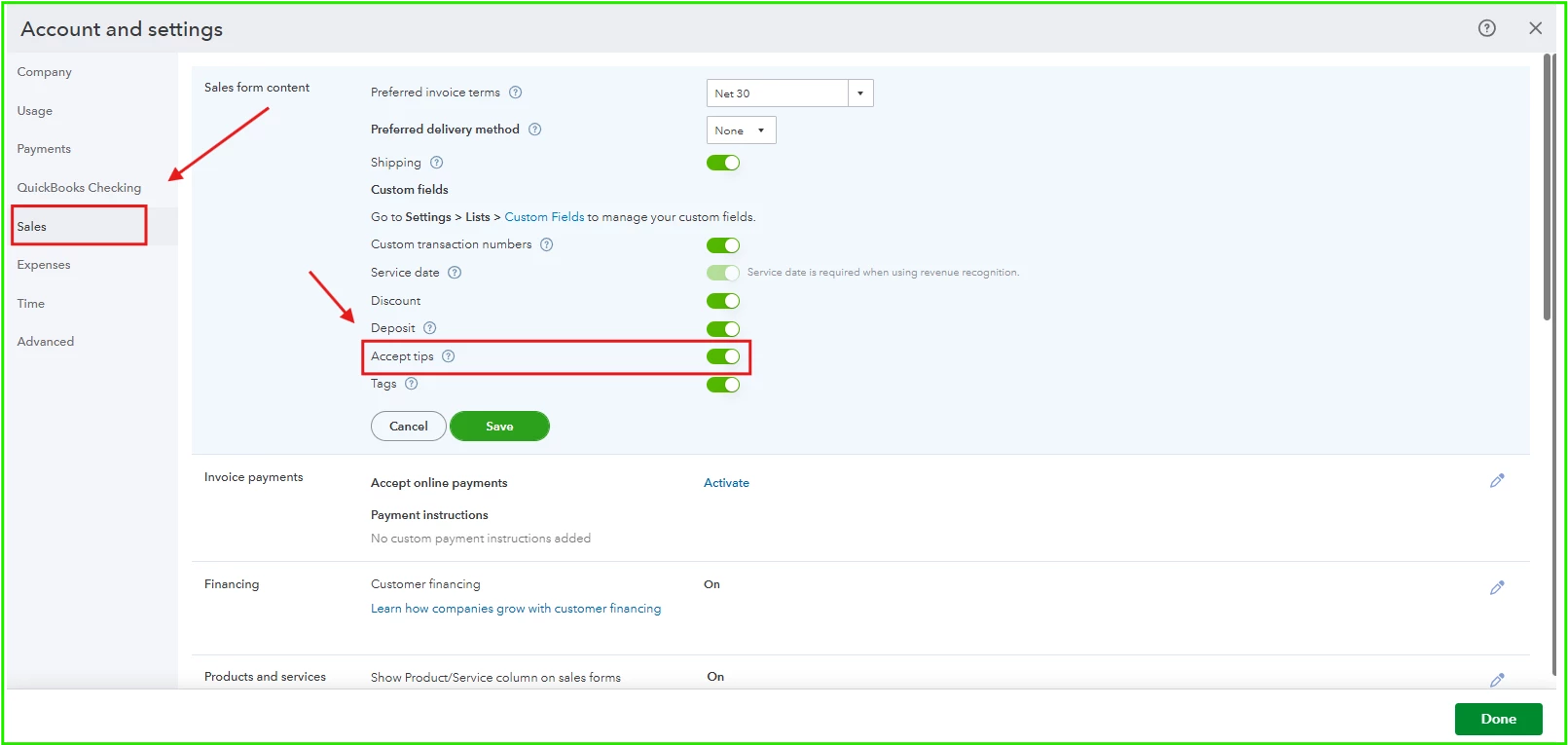The width and height of the screenshot is (1568, 745).
Task: Show help for the Deposit setting
Action: pos(430,328)
